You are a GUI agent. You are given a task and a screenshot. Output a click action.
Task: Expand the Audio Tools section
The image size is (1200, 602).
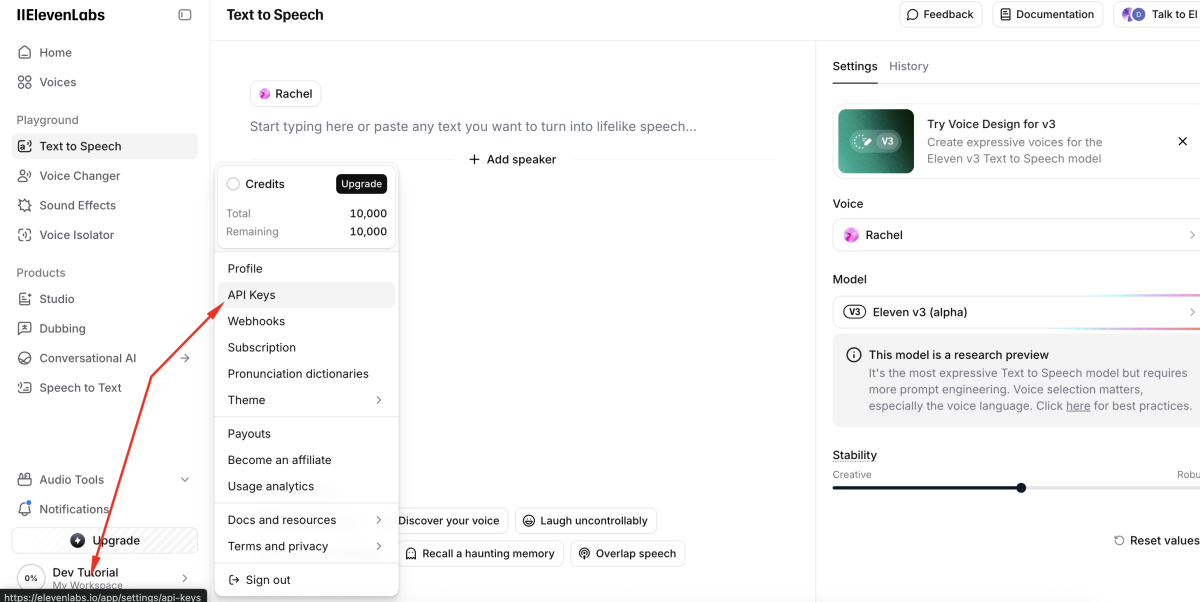(105, 480)
